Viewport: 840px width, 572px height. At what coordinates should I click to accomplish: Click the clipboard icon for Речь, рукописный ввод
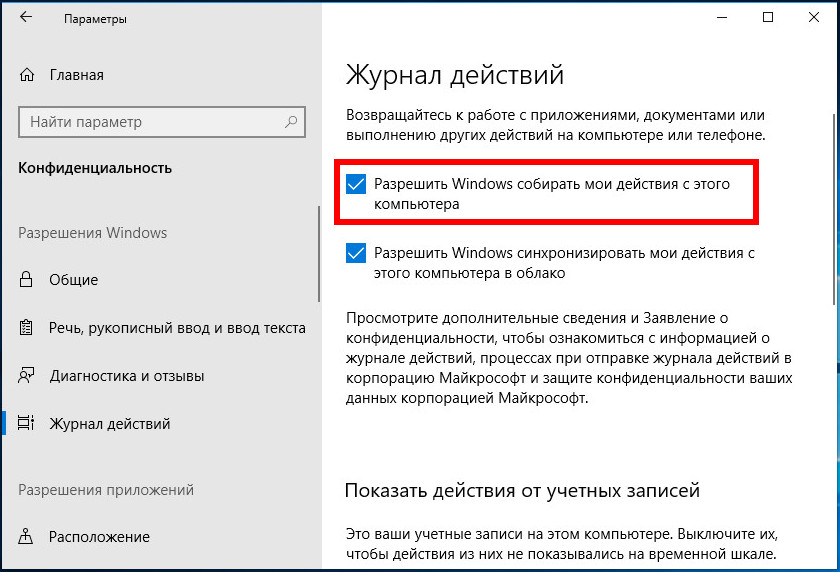point(26,328)
